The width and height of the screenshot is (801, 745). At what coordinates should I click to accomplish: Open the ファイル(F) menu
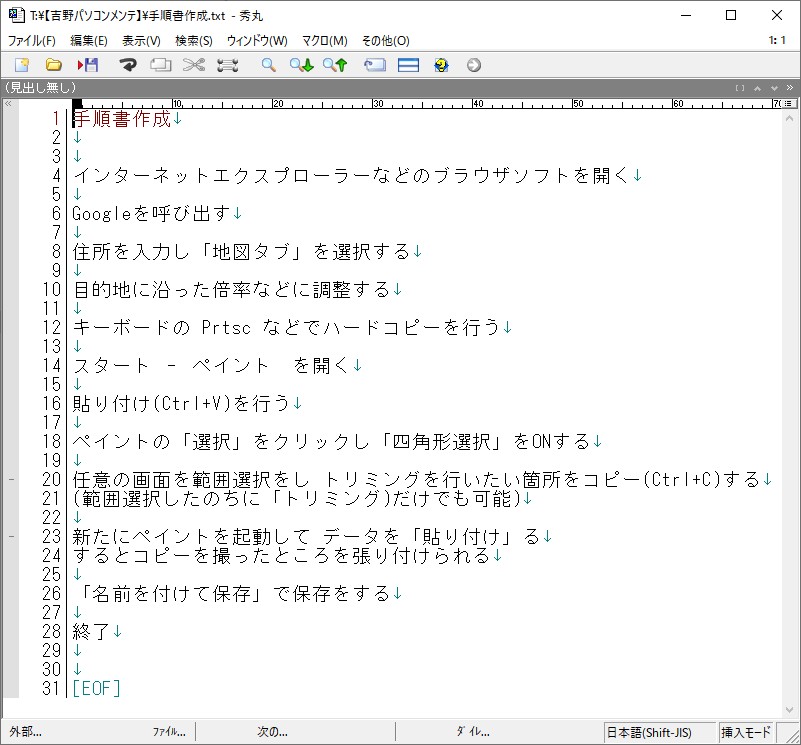click(32, 40)
